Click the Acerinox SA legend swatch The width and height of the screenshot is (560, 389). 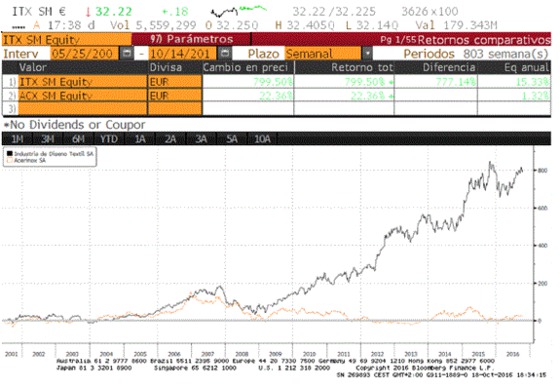pyautogui.click(x=10, y=160)
